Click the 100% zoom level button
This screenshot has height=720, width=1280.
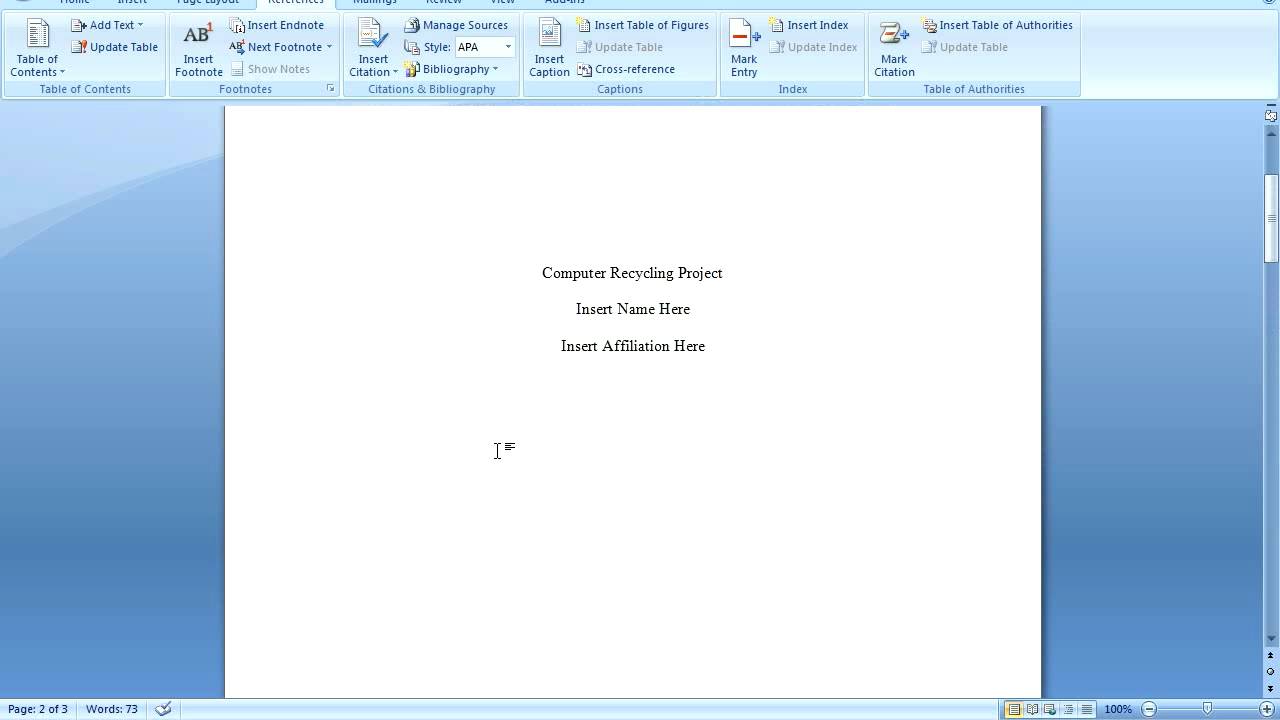coord(1118,709)
